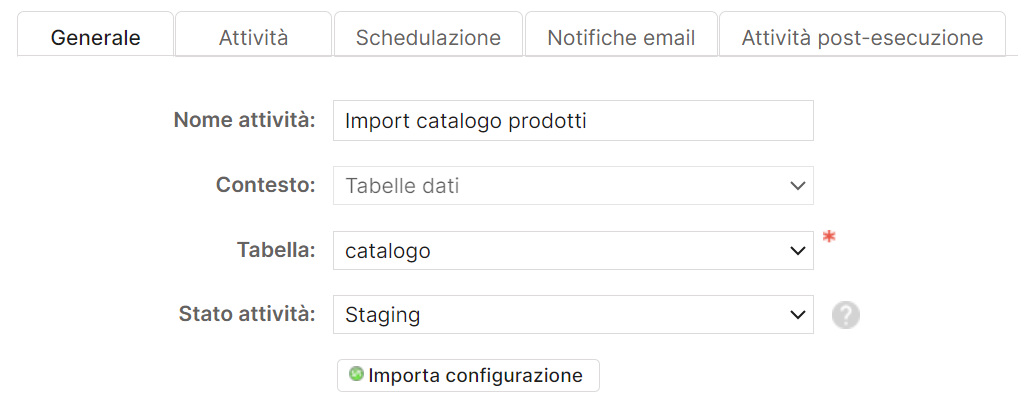The height and width of the screenshot is (394, 1018).
Task: Expand the Stato attività dropdown chevron
Action: [797, 315]
